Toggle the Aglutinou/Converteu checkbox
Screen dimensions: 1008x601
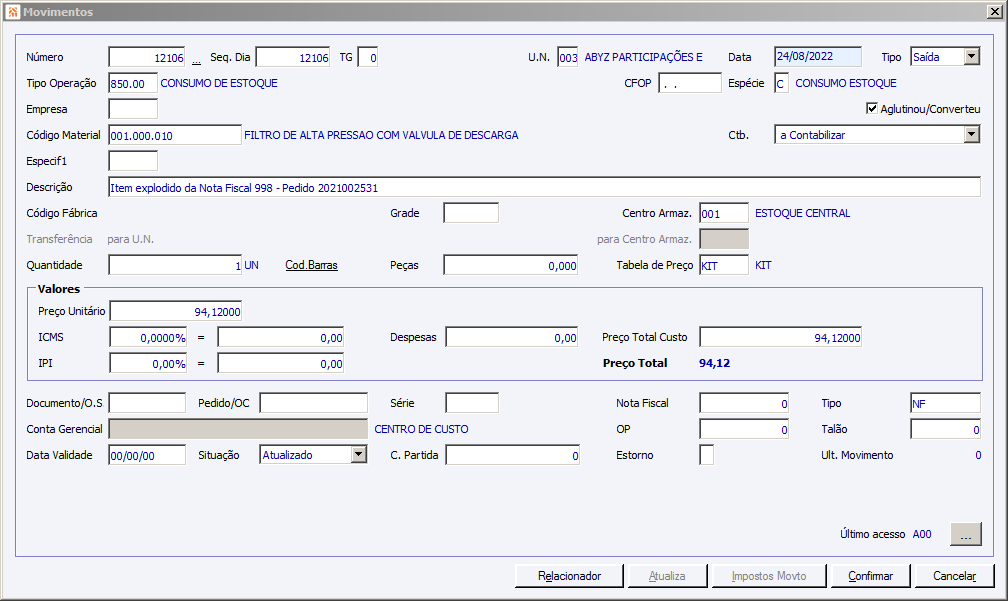(872, 108)
